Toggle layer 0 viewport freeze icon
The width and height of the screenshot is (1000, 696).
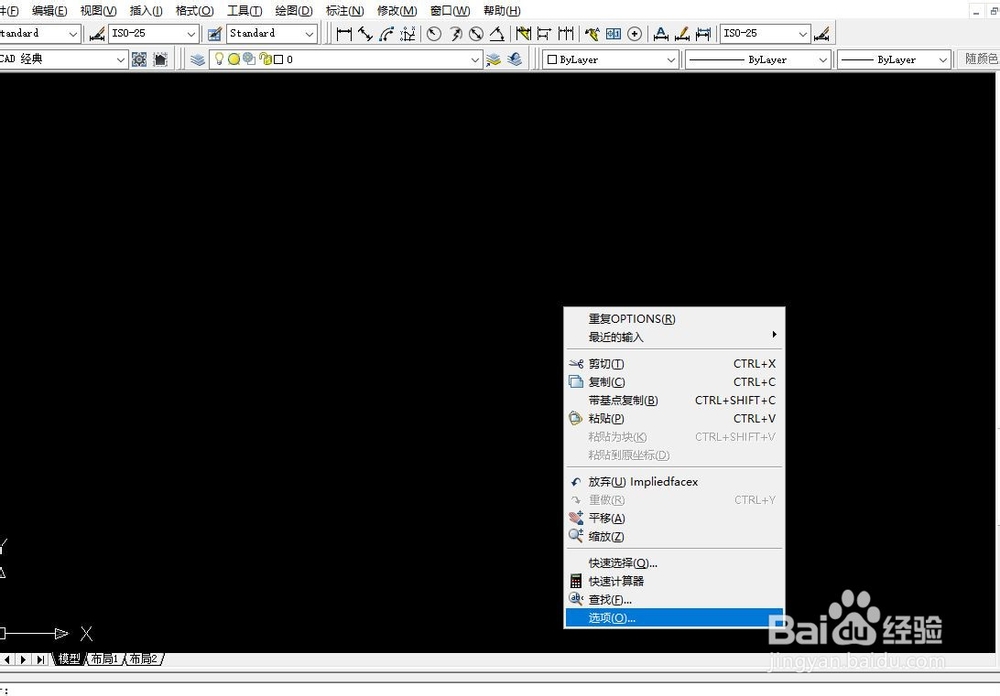(249, 59)
